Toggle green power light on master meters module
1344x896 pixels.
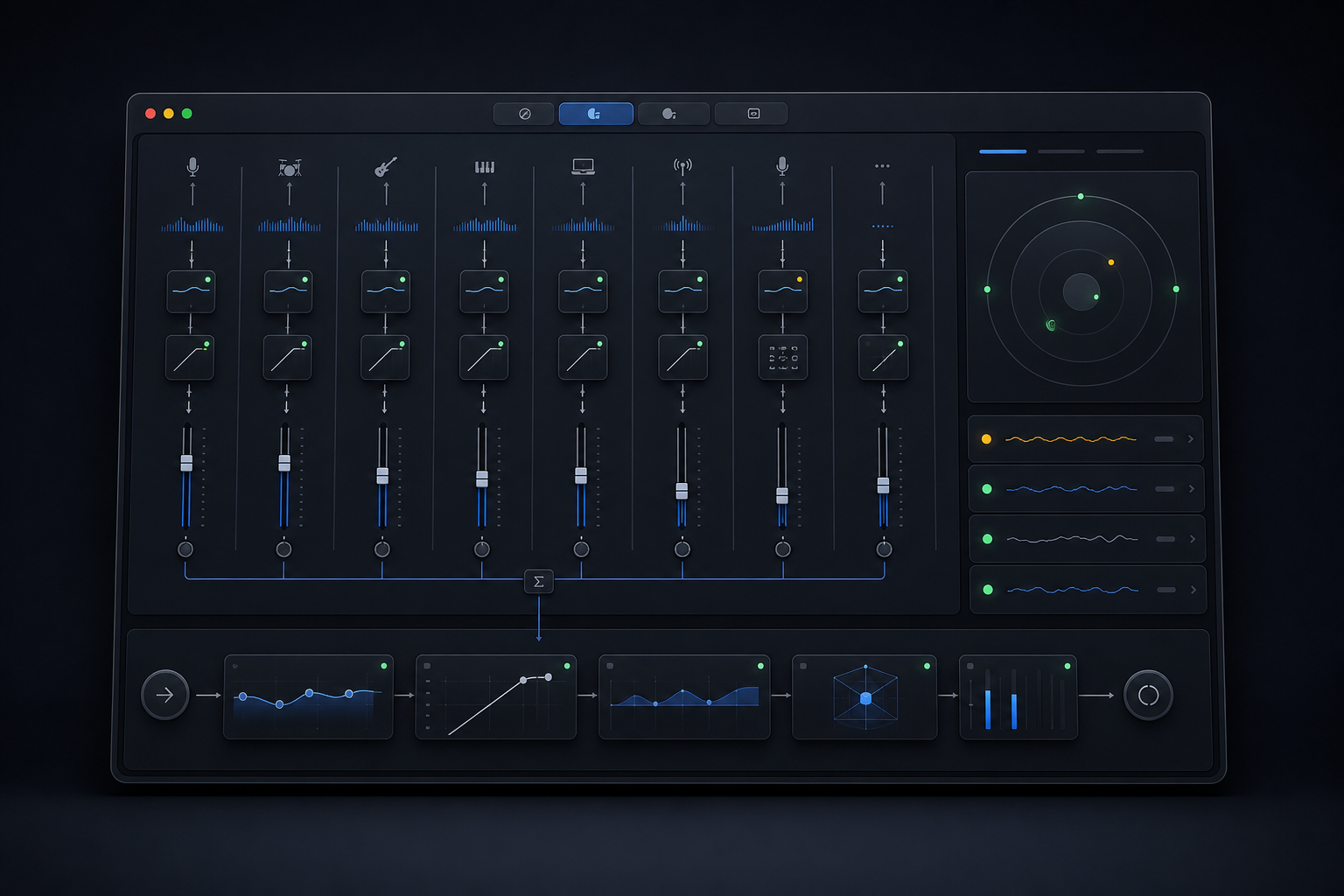coord(1067,666)
